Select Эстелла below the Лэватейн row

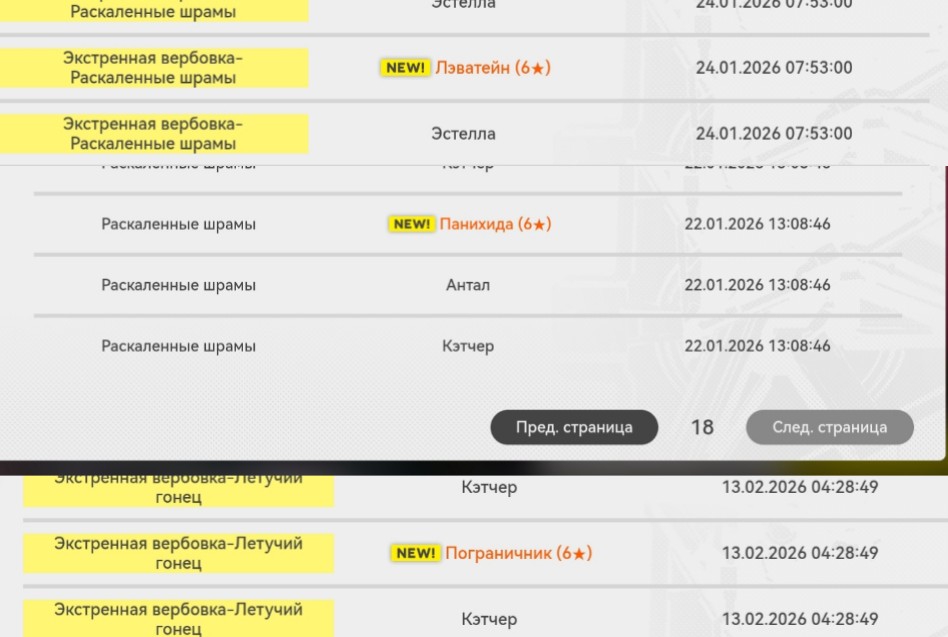(463, 134)
